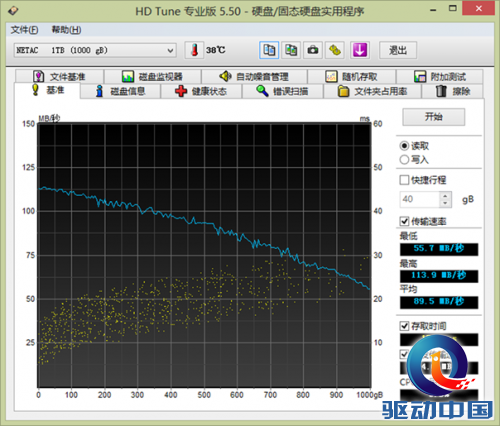Click the camera save screenshot icon
The width and height of the screenshot is (500, 426).
pyautogui.click(x=313, y=50)
